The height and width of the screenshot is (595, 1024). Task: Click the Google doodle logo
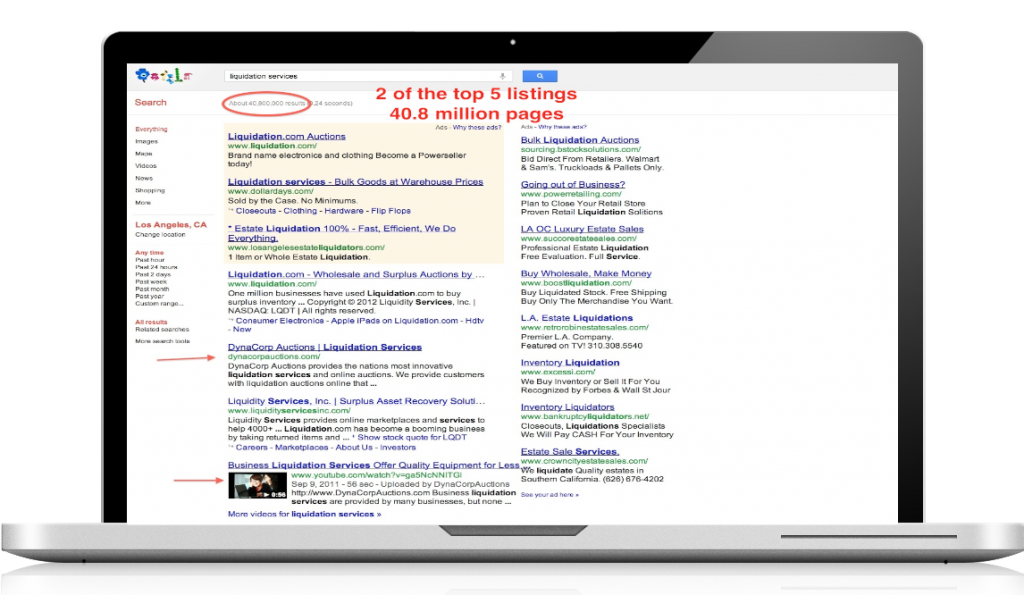click(x=163, y=76)
